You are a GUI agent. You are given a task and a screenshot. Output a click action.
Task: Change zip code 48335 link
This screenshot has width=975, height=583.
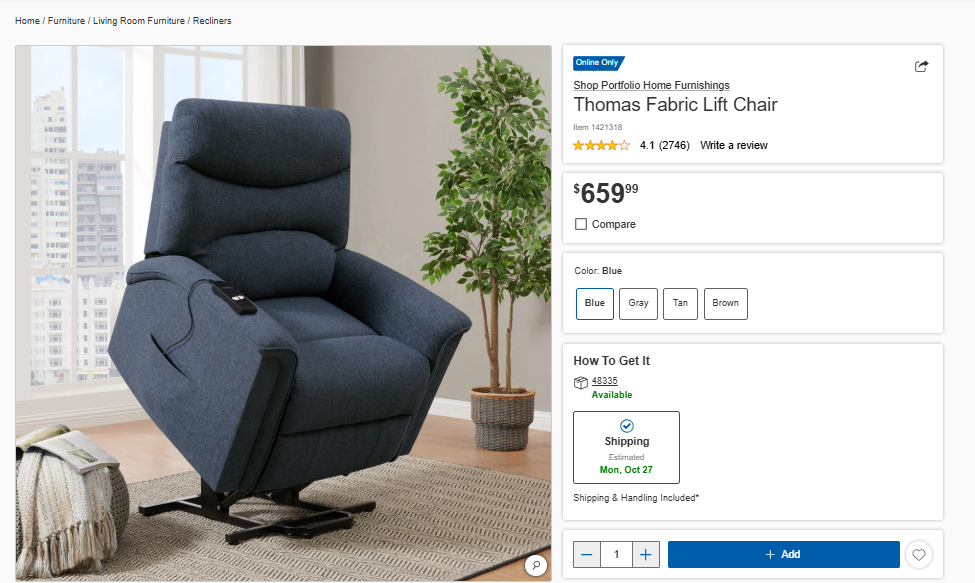coord(604,380)
